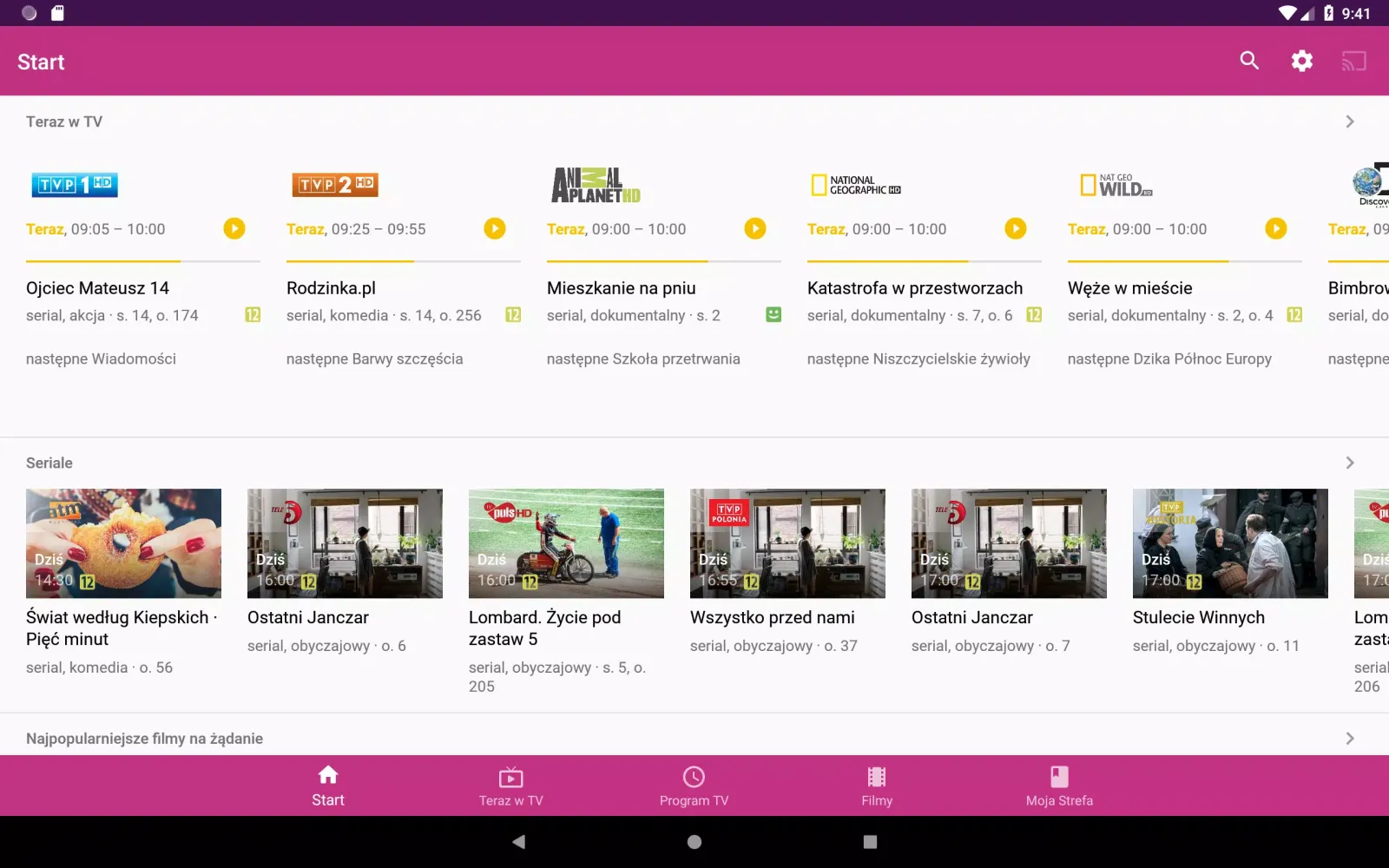Image resolution: width=1389 pixels, height=868 pixels.
Task: Expand Najpopularniejsze filmy na żądanie arrow
Action: click(1350, 739)
